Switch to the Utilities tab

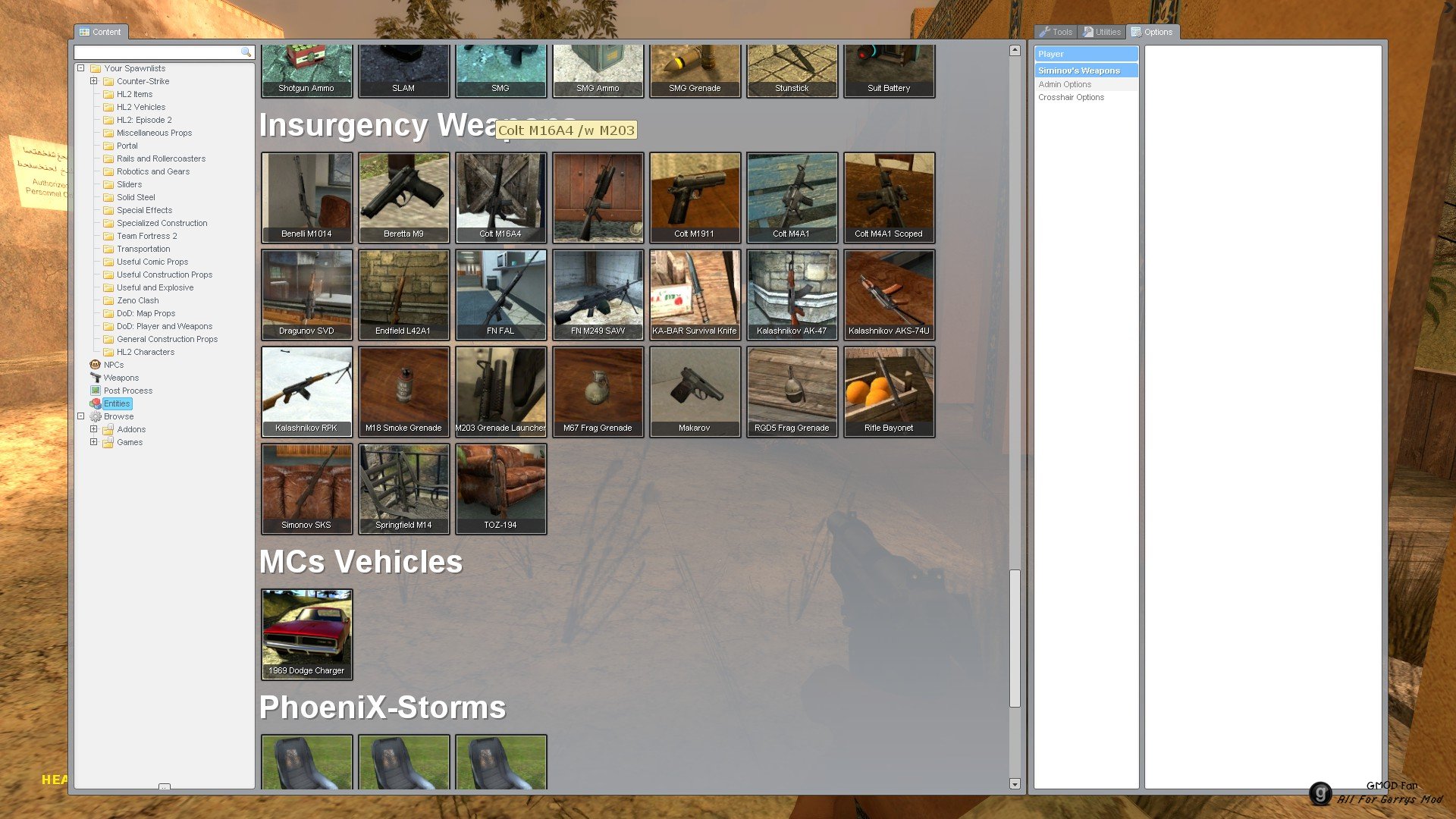(x=1102, y=32)
